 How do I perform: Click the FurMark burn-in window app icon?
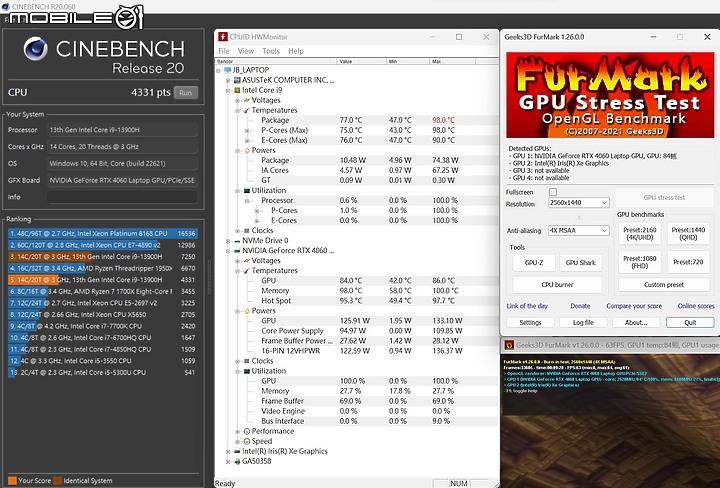[509, 345]
